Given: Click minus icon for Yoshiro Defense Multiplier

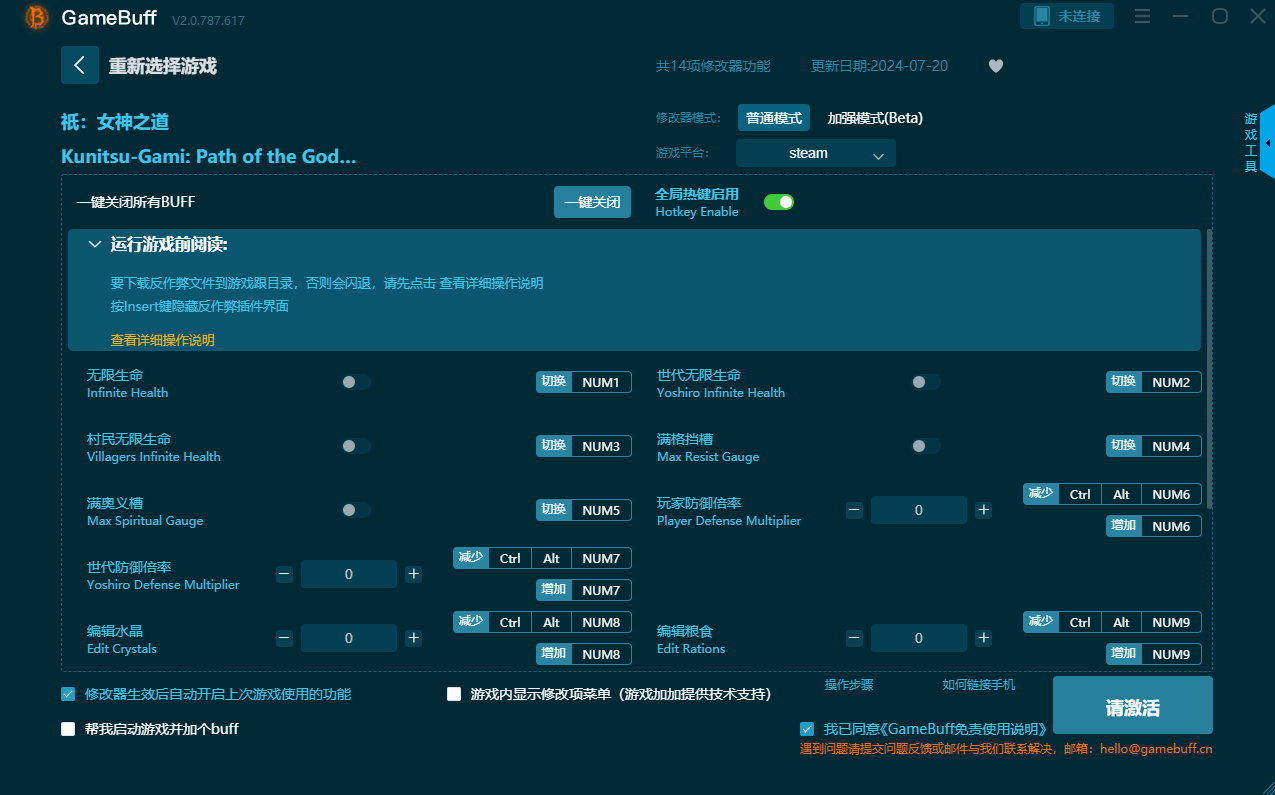Looking at the screenshot, I should pyautogui.click(x=284, y=574).
